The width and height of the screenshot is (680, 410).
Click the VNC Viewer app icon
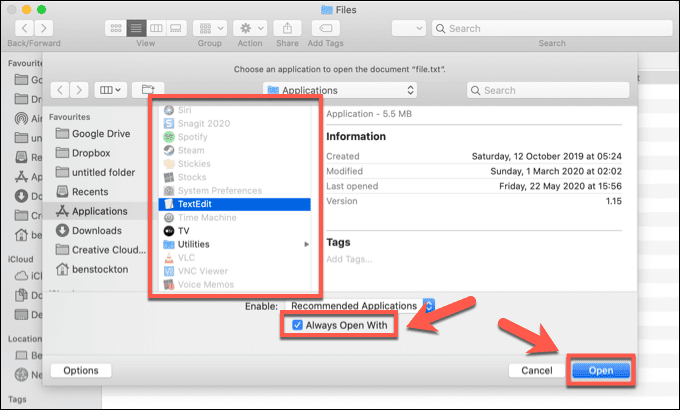[169, 272]
